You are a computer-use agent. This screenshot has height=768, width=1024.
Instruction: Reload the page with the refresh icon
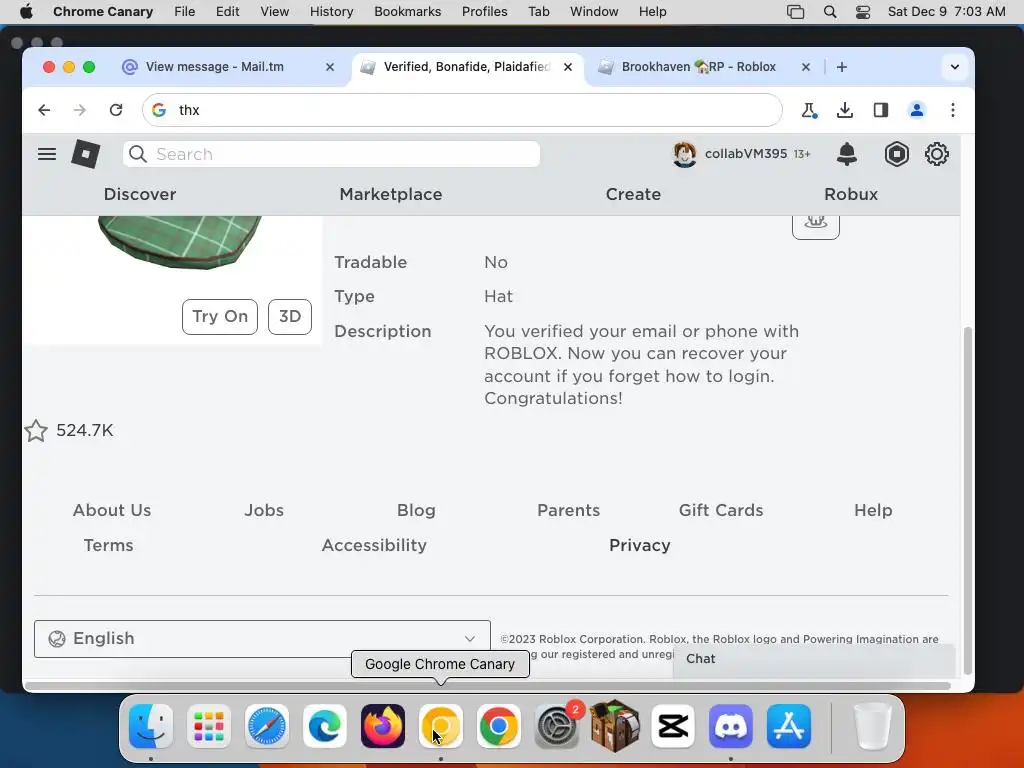116,110
